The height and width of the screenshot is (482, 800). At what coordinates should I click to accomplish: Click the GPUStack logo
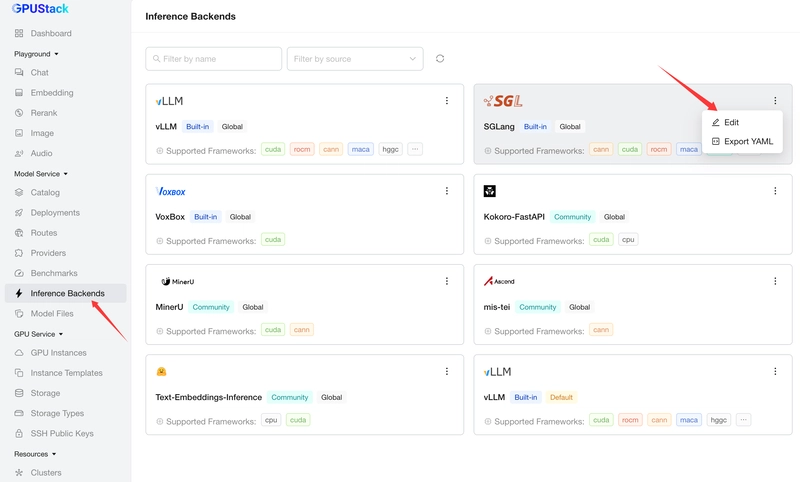pyautogui.click(x=40, y=8)
